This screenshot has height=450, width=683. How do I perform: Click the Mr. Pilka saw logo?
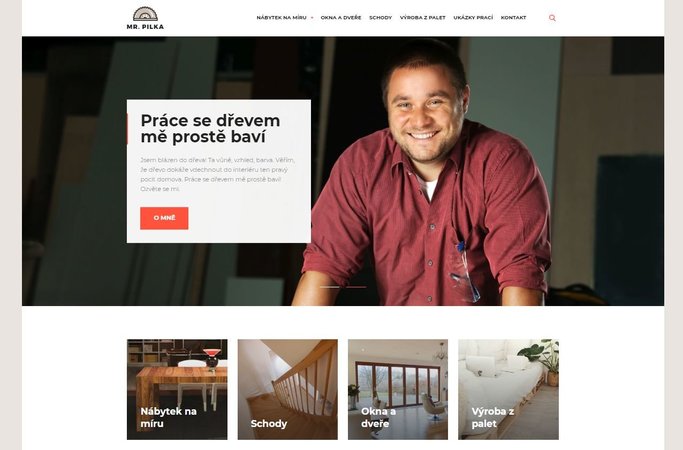(145, 14)
